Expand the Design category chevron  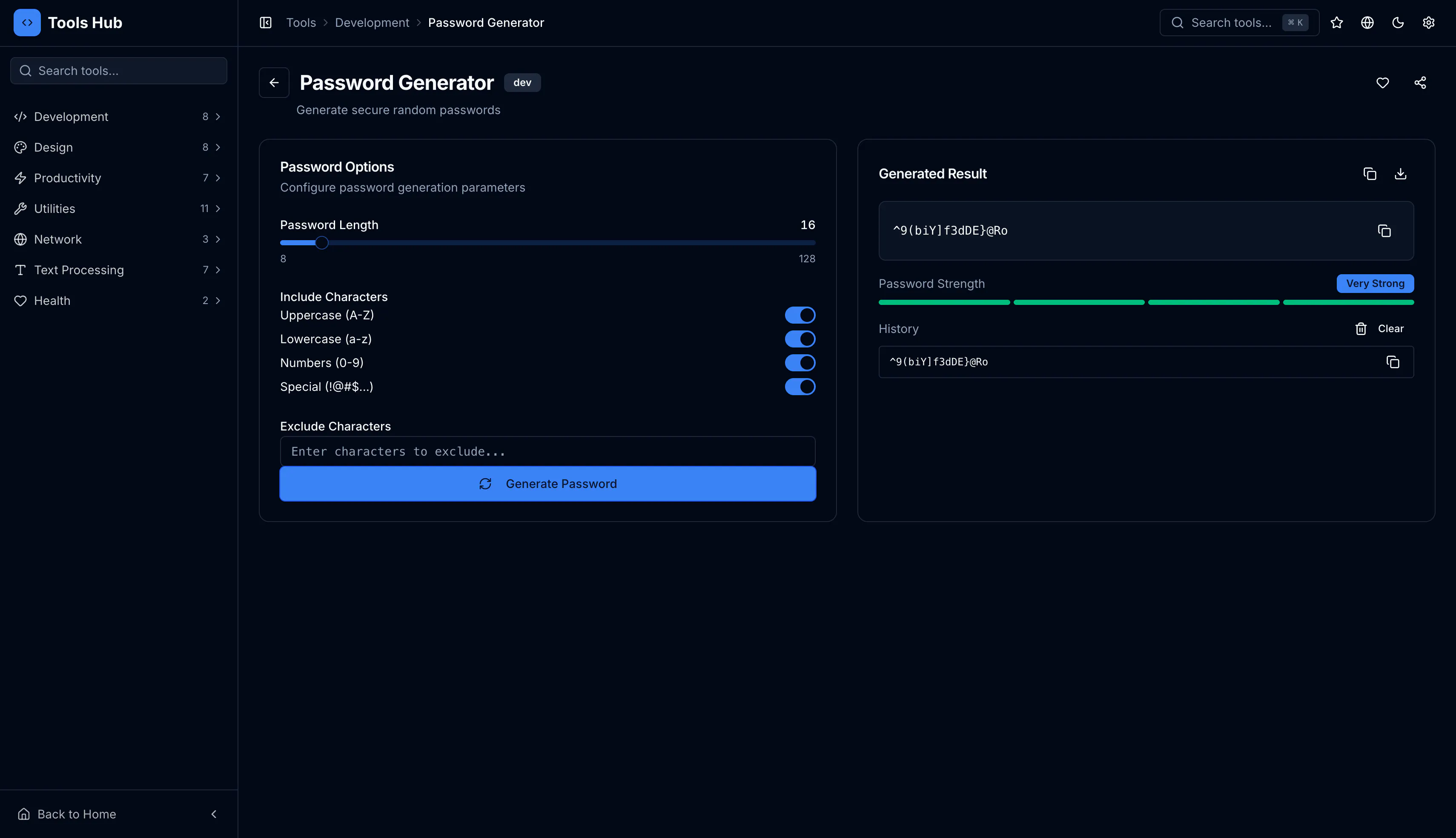(218, 147)
